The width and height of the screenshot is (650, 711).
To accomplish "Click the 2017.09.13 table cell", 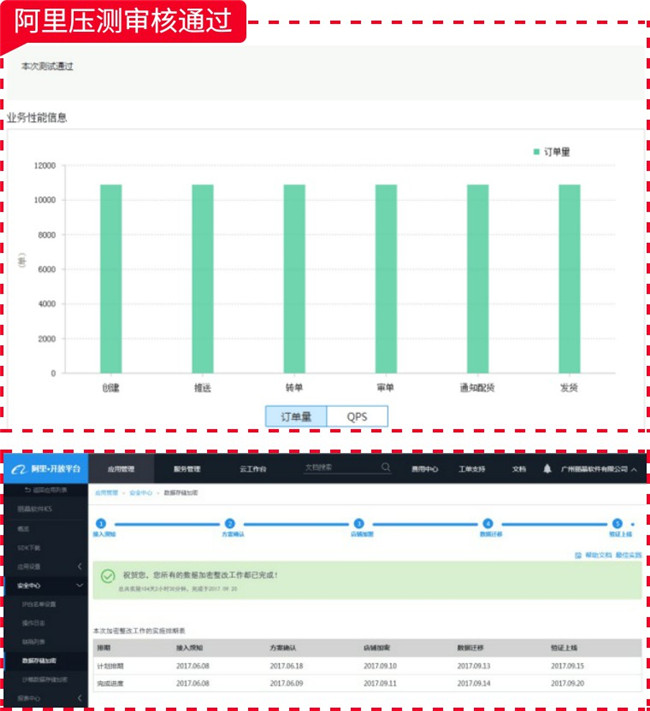I will click(x=474, y=666).
